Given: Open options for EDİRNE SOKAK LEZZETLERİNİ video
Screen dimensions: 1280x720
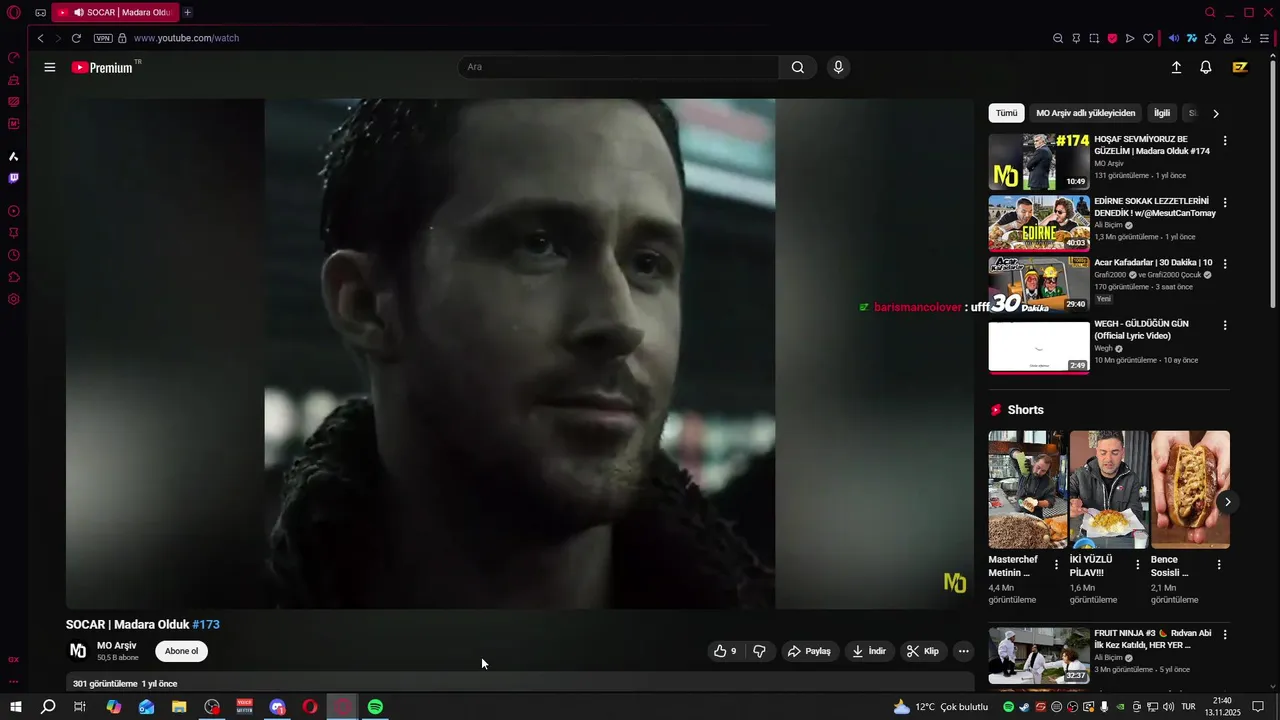Looking at the screenshot, I should [x=1225, y=202].
